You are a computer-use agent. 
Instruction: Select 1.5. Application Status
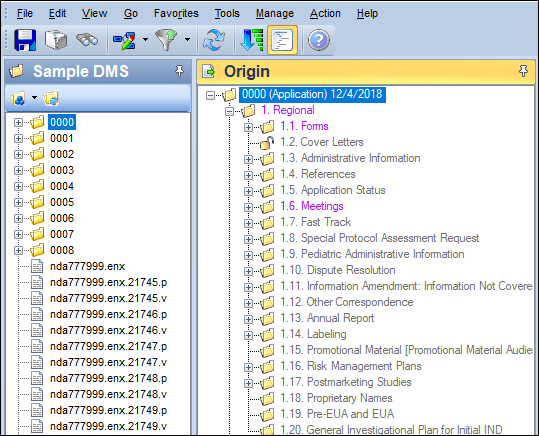coord(333,190)
